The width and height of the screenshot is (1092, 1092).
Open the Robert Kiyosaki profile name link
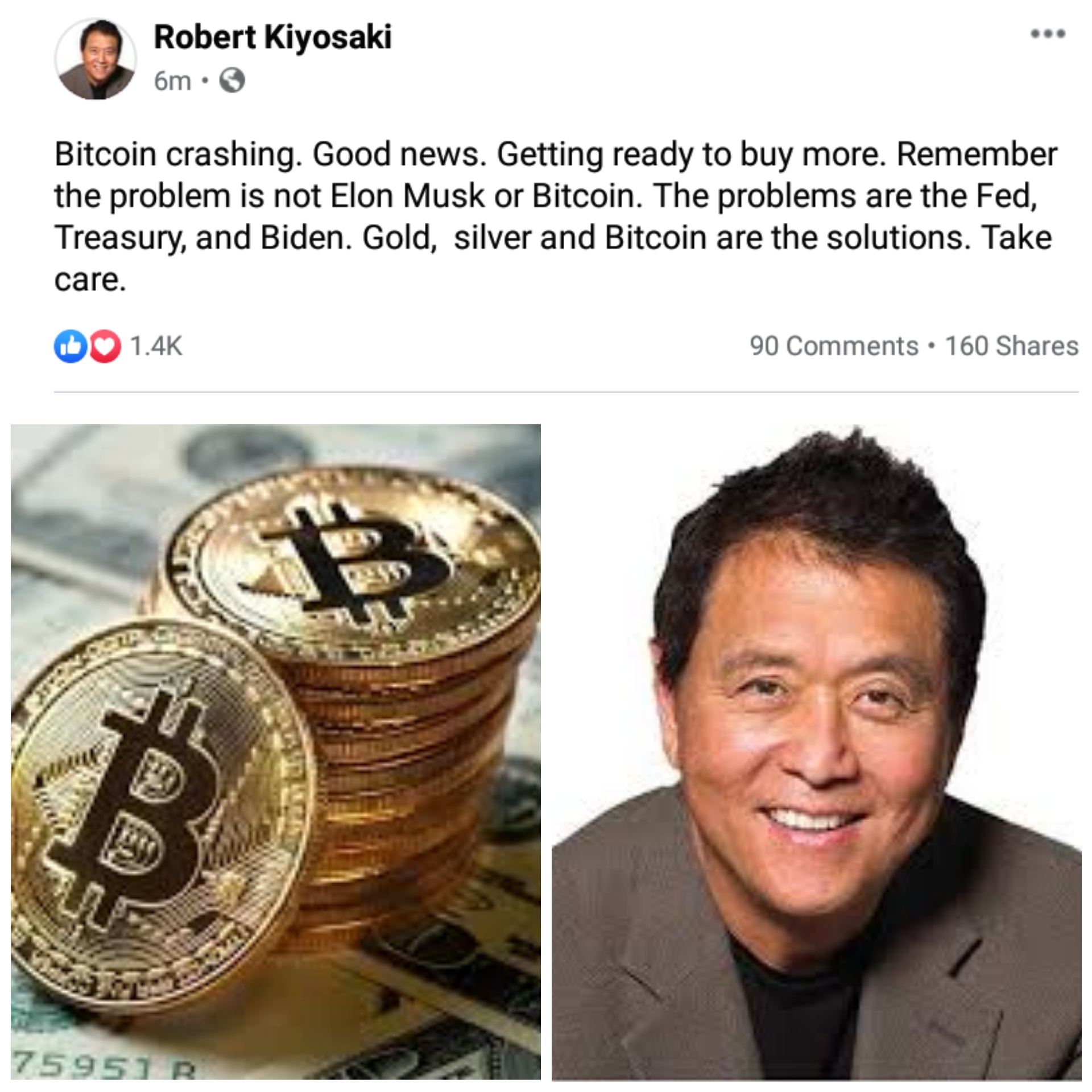[272, 38]
